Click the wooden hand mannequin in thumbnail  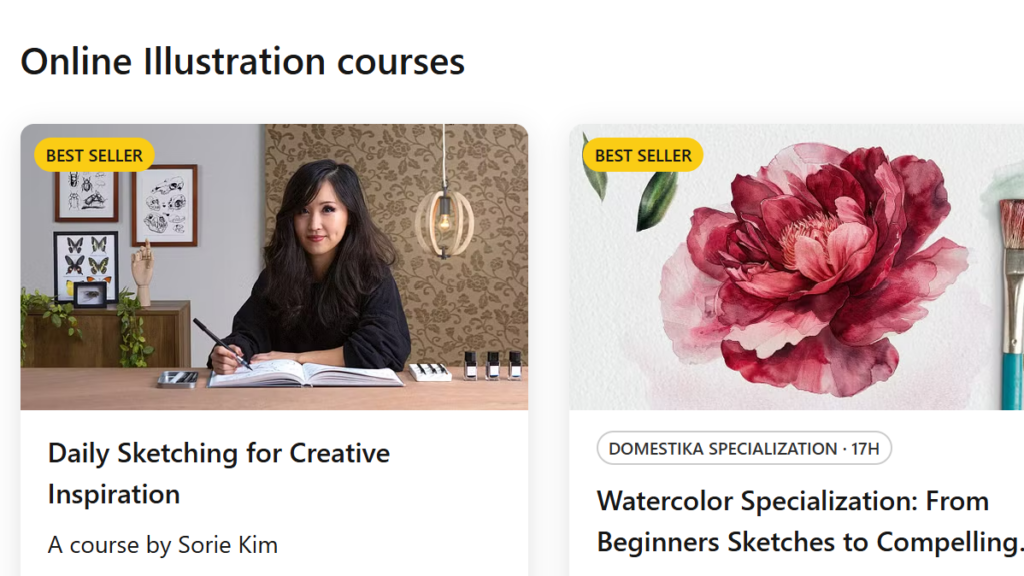143,271
